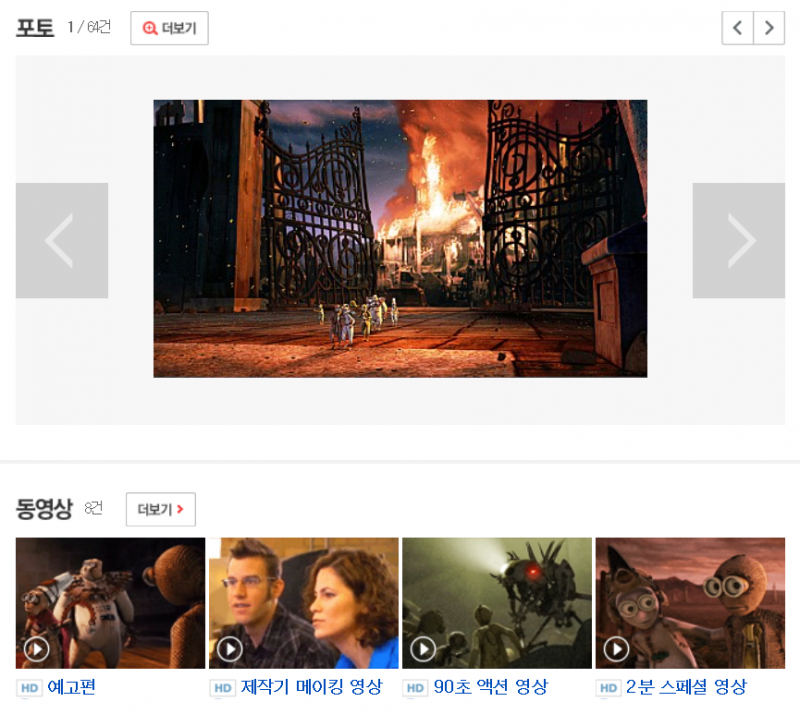Click the play icon on the 90초 액션 영상 thumbnail
The width and height of the screenshot is (800, 714).
(423, 649)
